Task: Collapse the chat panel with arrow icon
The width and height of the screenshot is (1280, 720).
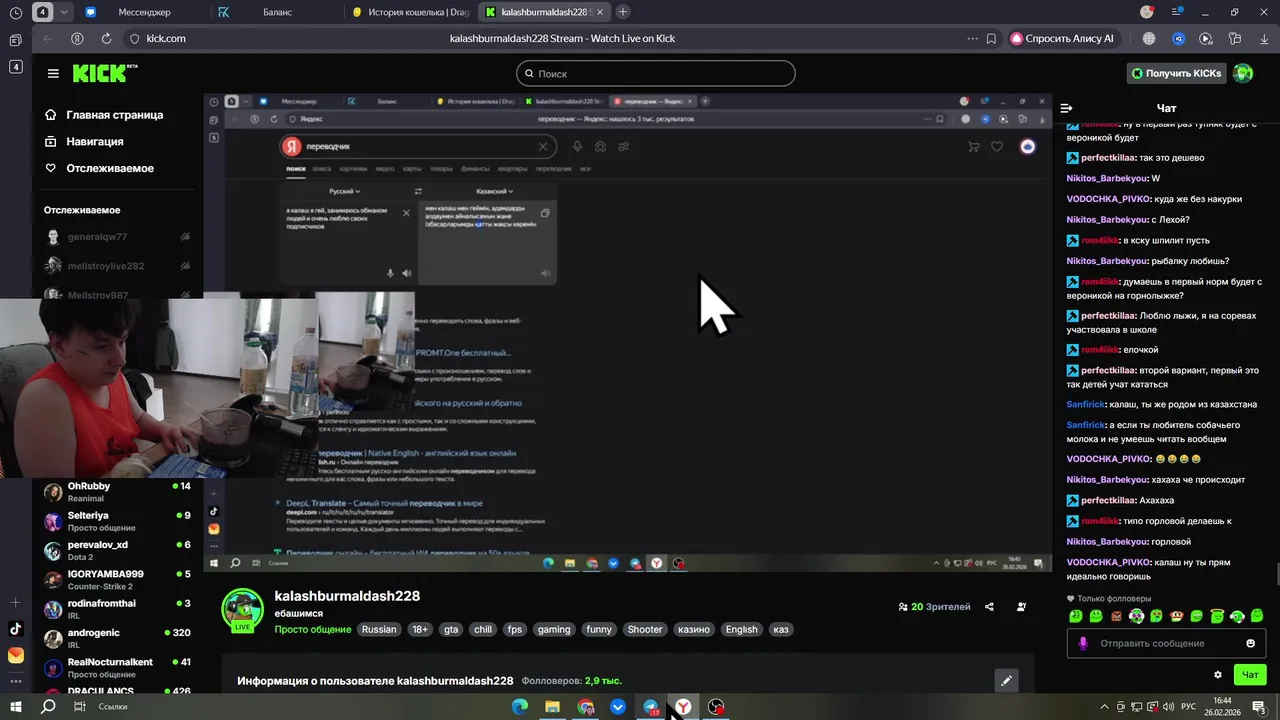Action: tap(1066, 108)
